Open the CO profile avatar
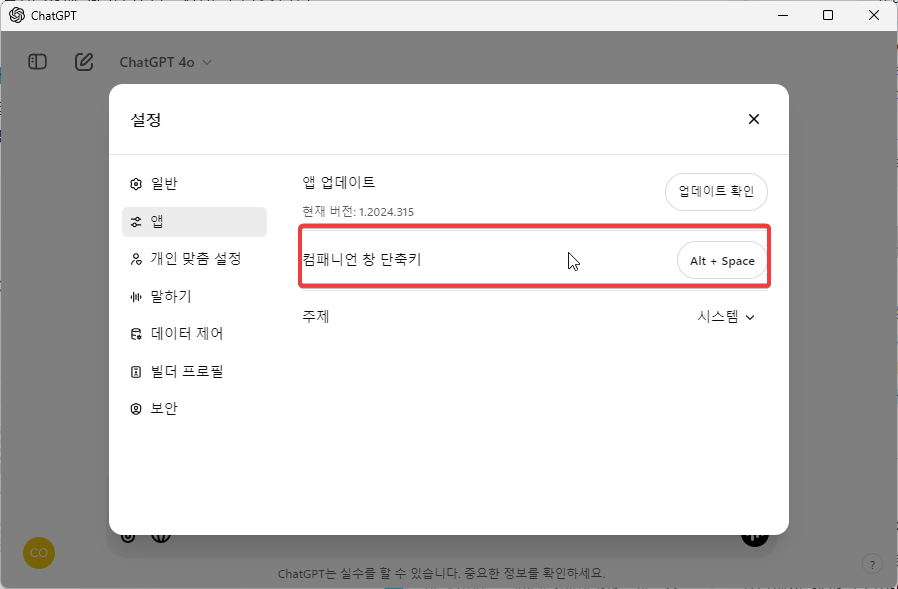The width and height of the screenshot is (898, 589). point(38,552)
